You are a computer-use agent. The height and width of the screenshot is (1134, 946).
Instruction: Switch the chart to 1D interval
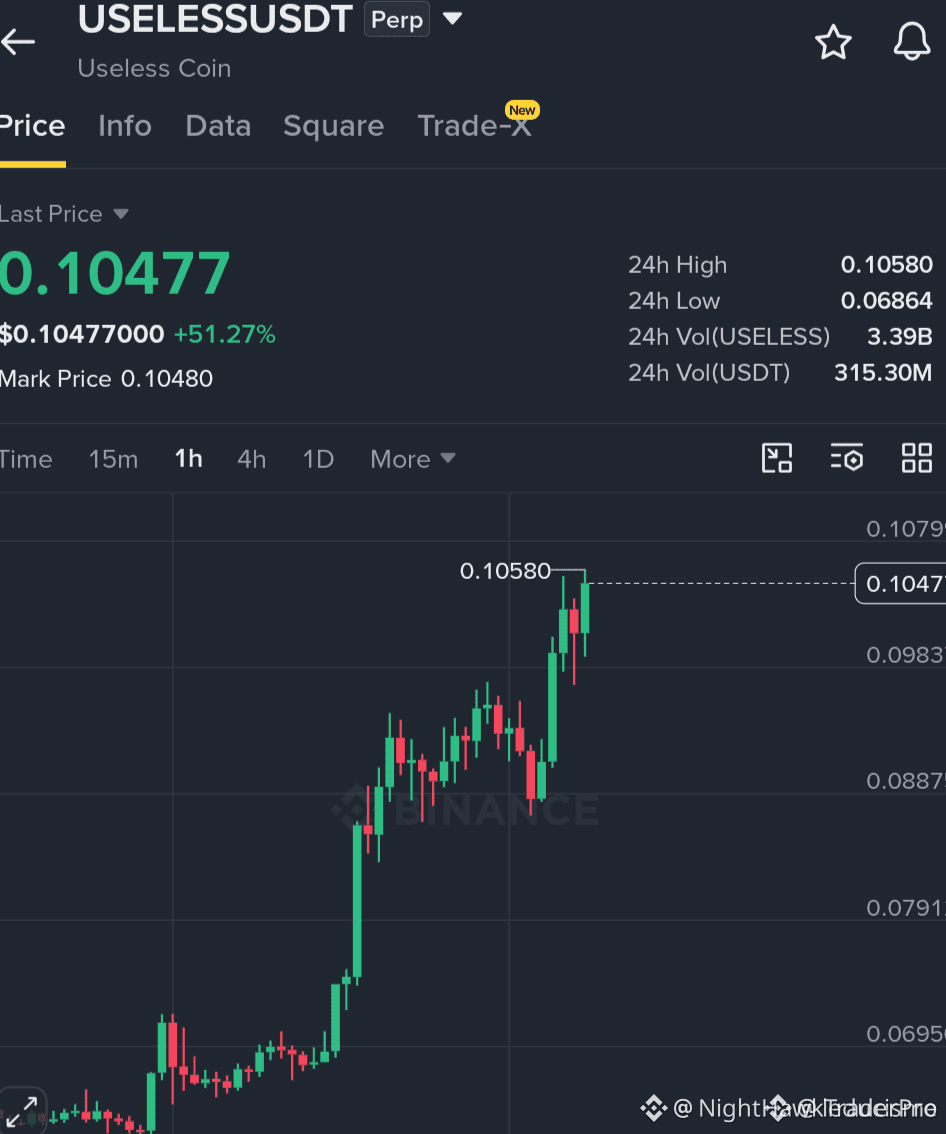(x=318, y=459)
